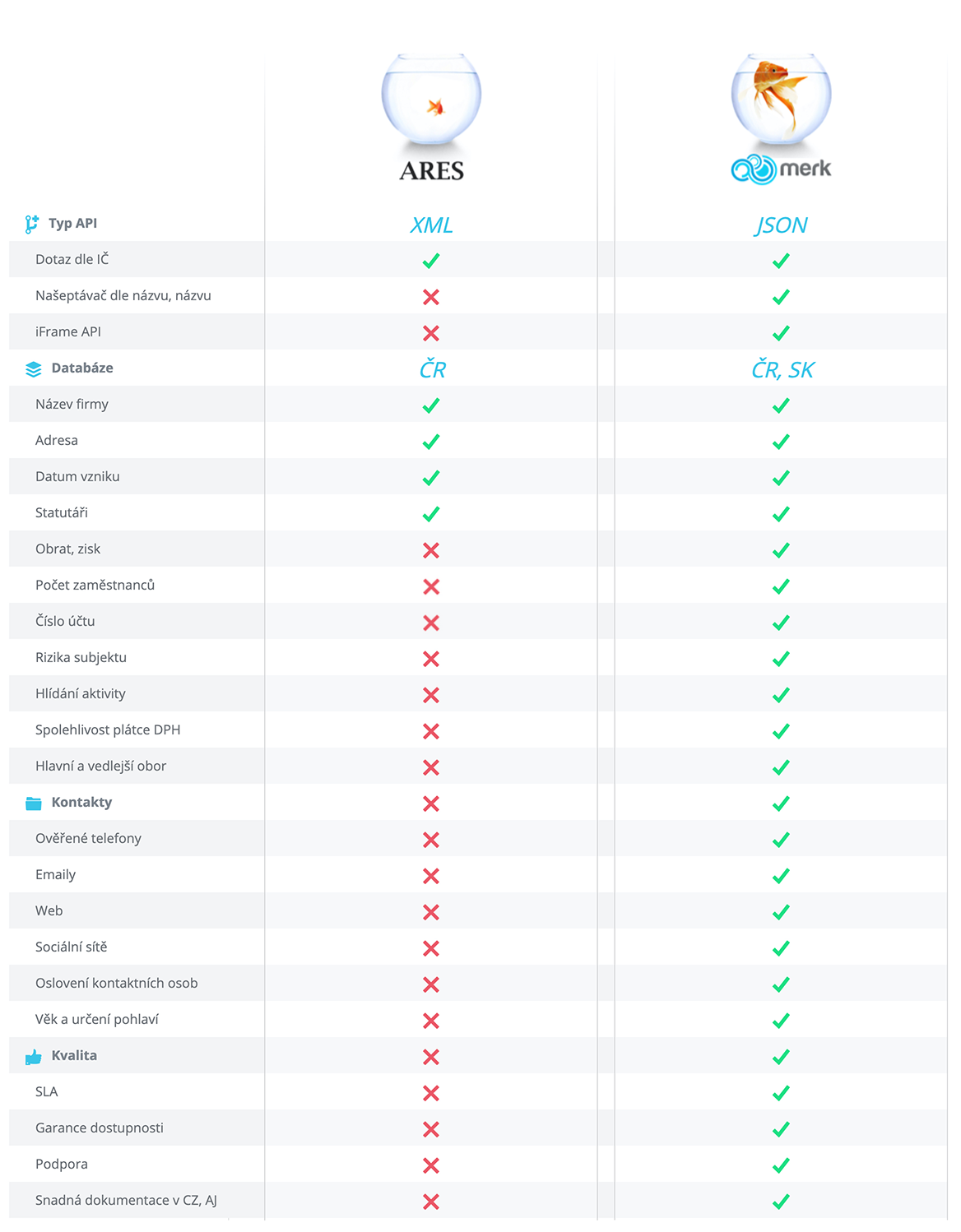Image resolution: width=961 pixels, height=1232 pixels.
Task: Click ARES green check for Dotaz dle IČ
Action: pos(431,261)
